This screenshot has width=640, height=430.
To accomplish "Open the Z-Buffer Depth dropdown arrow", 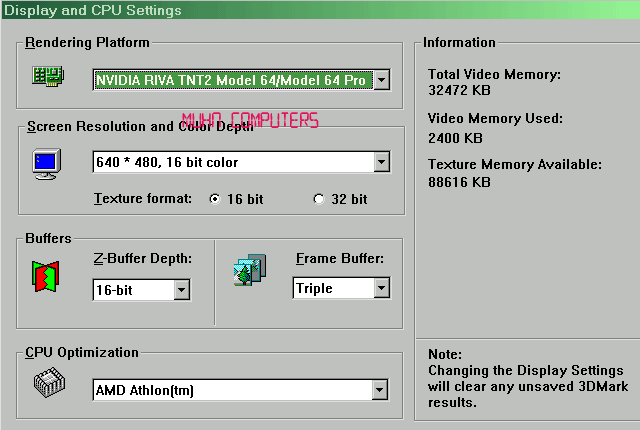I will 182,290.
